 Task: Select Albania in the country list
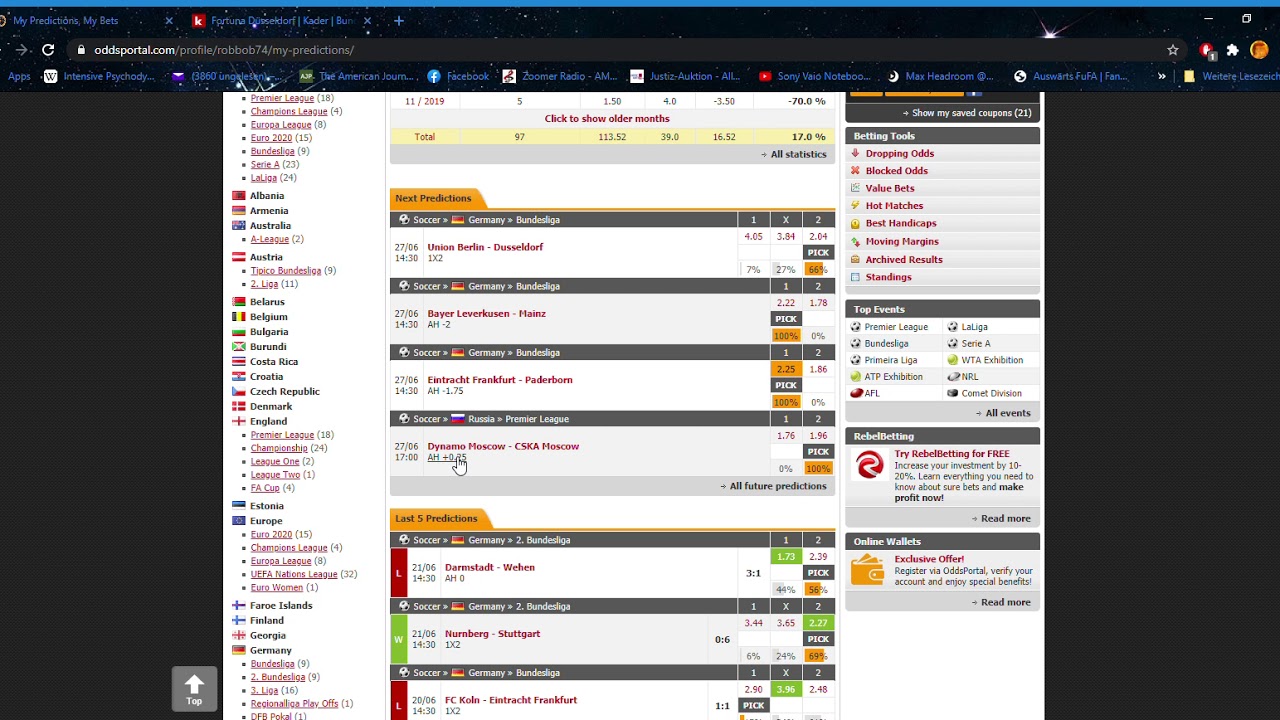click(x=267, y=196)
